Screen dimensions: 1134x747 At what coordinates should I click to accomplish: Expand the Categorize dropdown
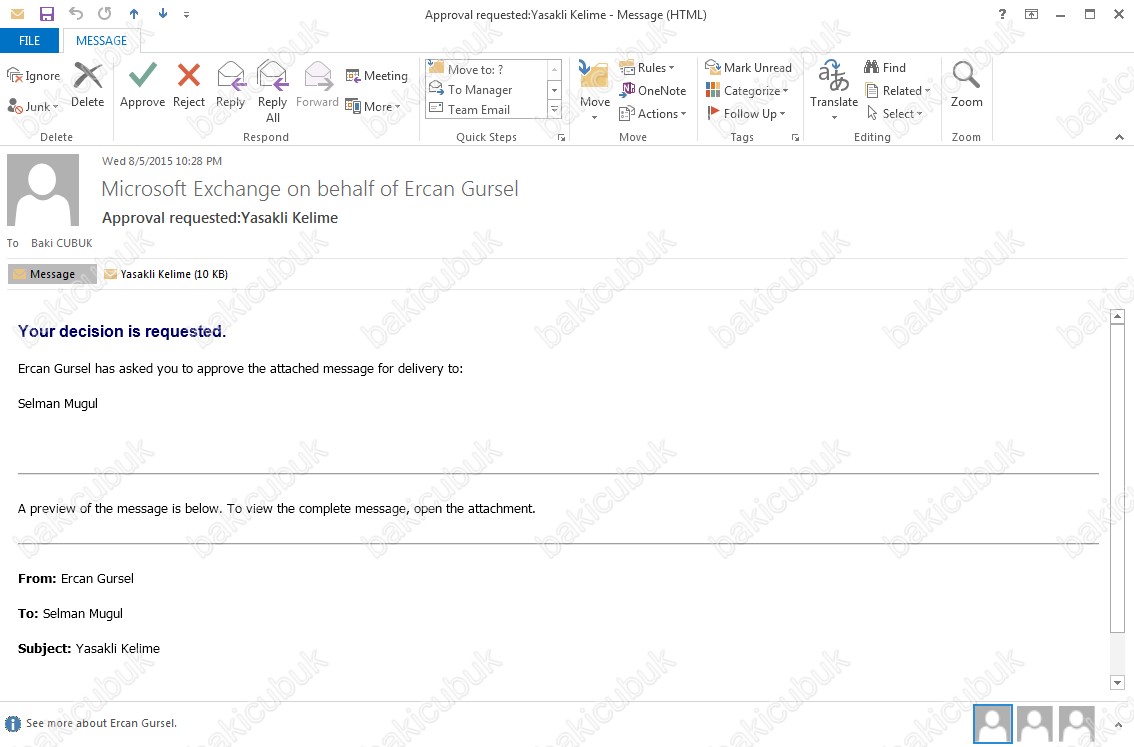pyautogui.click(x=747, y=90)
